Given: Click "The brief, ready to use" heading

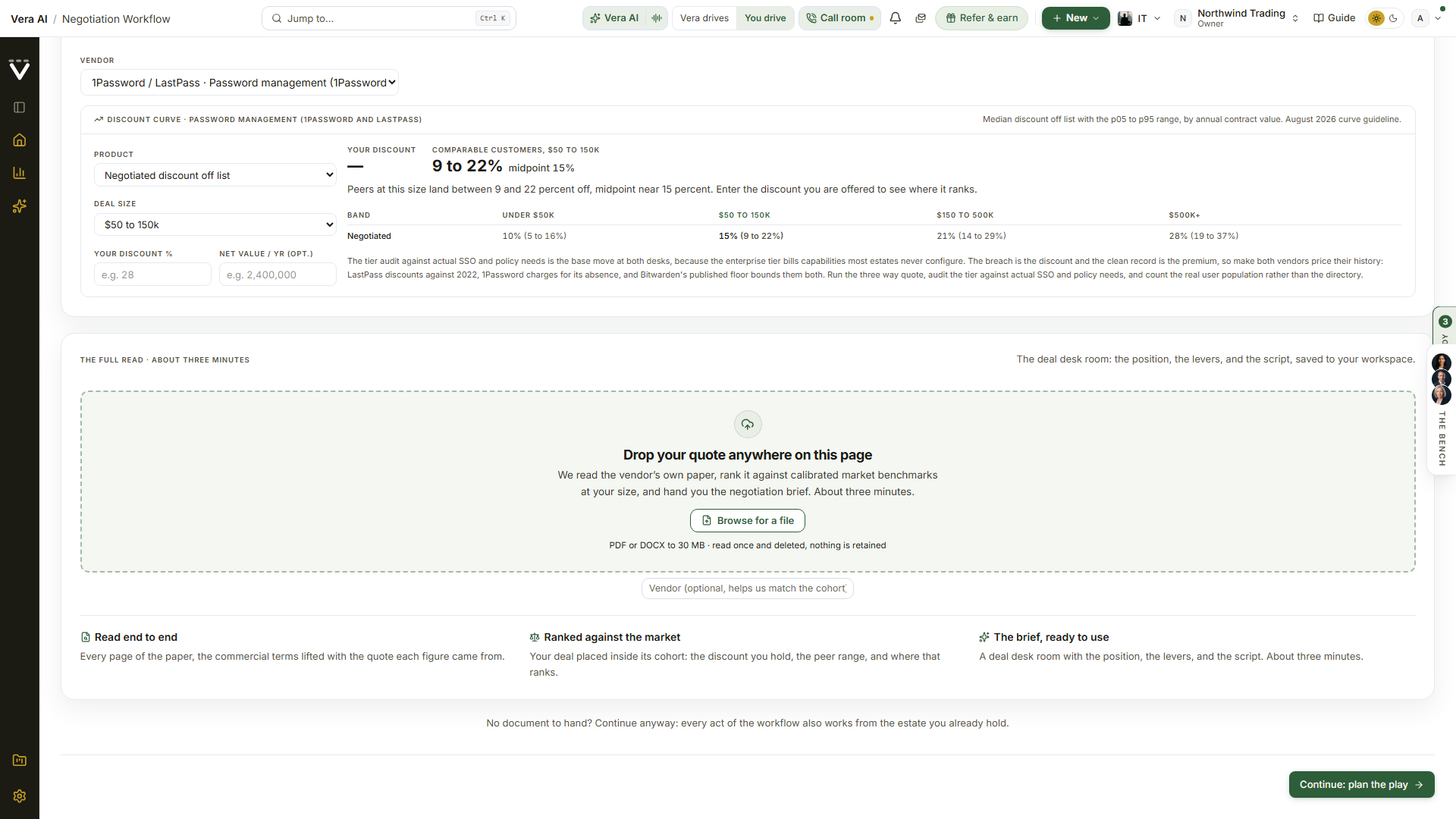Looking at the screenshot, I should [1051, 638].
